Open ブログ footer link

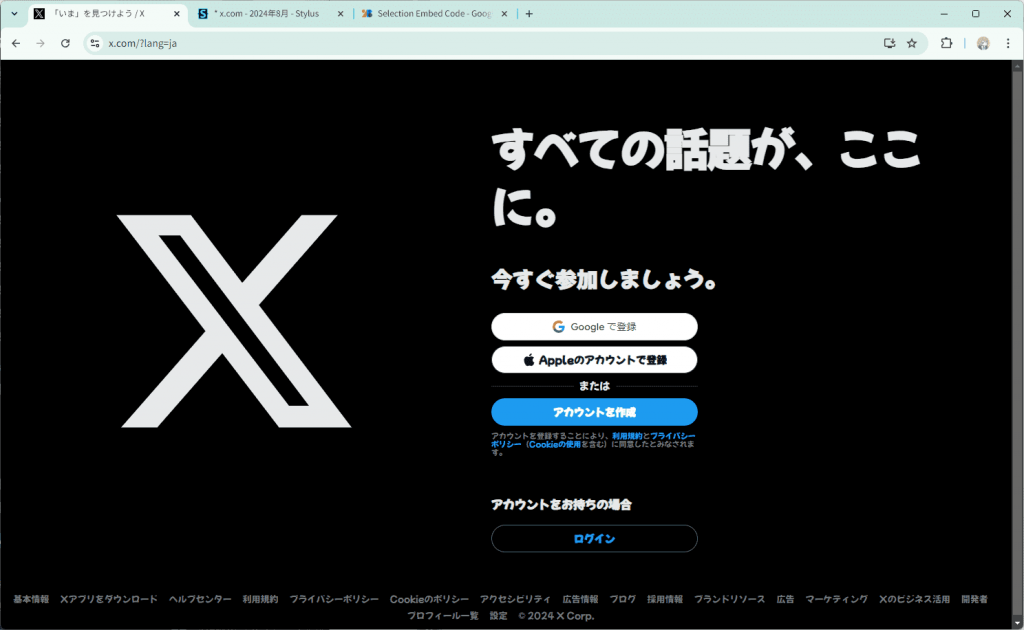[x=622, y=599]
